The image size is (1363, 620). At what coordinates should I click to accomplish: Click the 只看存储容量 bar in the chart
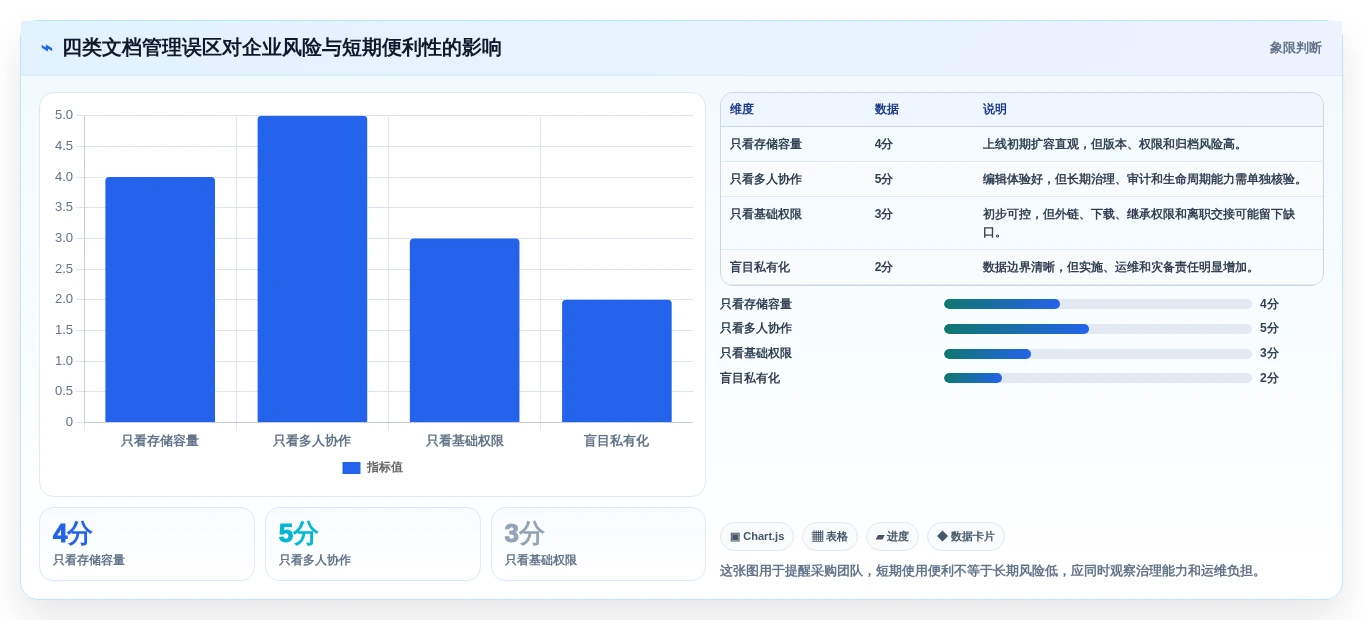click(x=160, y=299)
